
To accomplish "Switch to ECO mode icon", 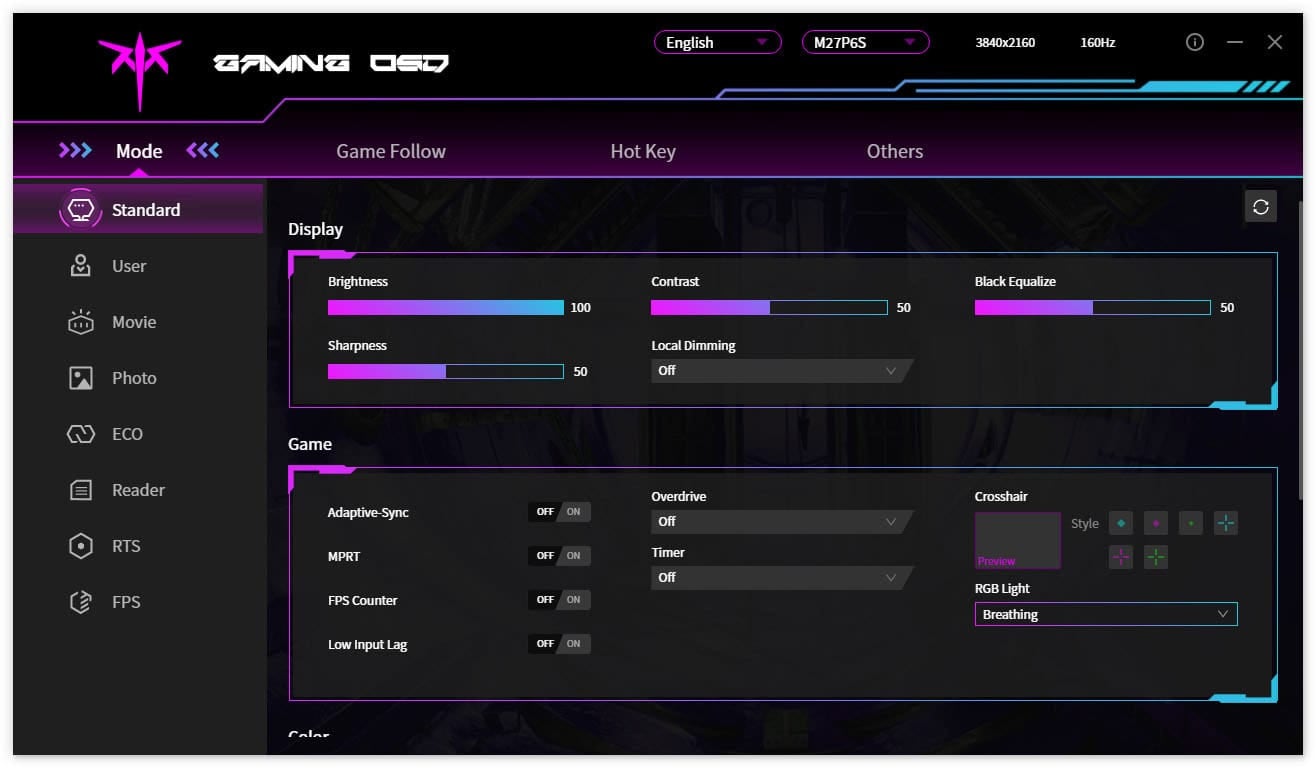I will click(80, 434).
